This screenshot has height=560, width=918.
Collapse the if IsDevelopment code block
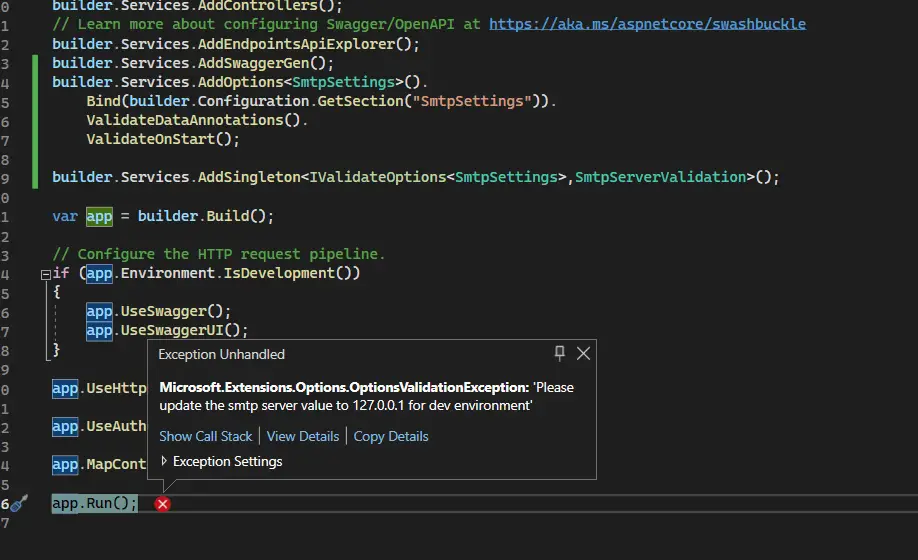click(45, 273)
